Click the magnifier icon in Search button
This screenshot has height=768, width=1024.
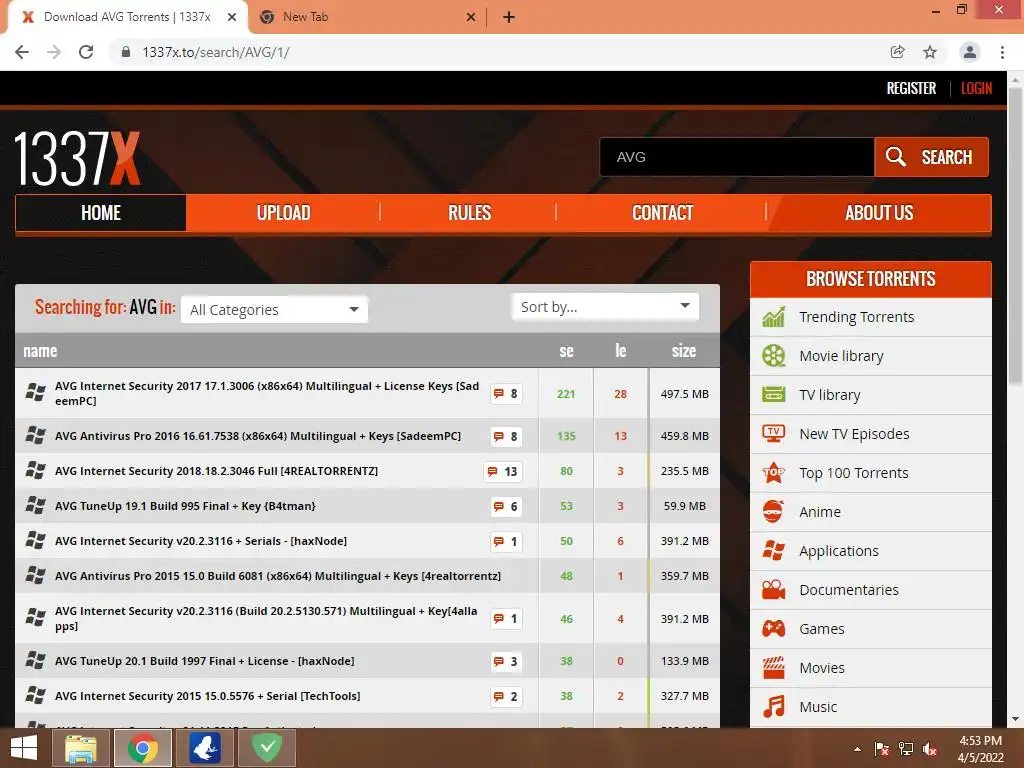[895, 156]
